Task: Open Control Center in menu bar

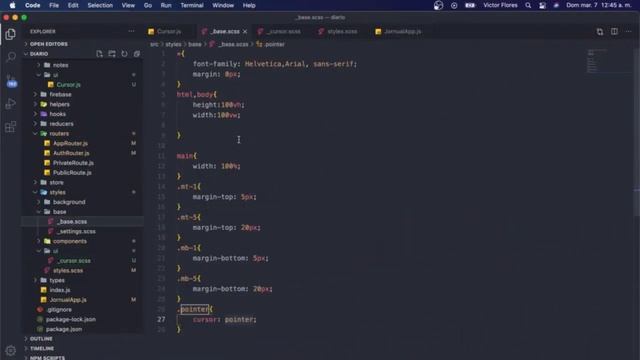Action: click(x=542, y=5)
